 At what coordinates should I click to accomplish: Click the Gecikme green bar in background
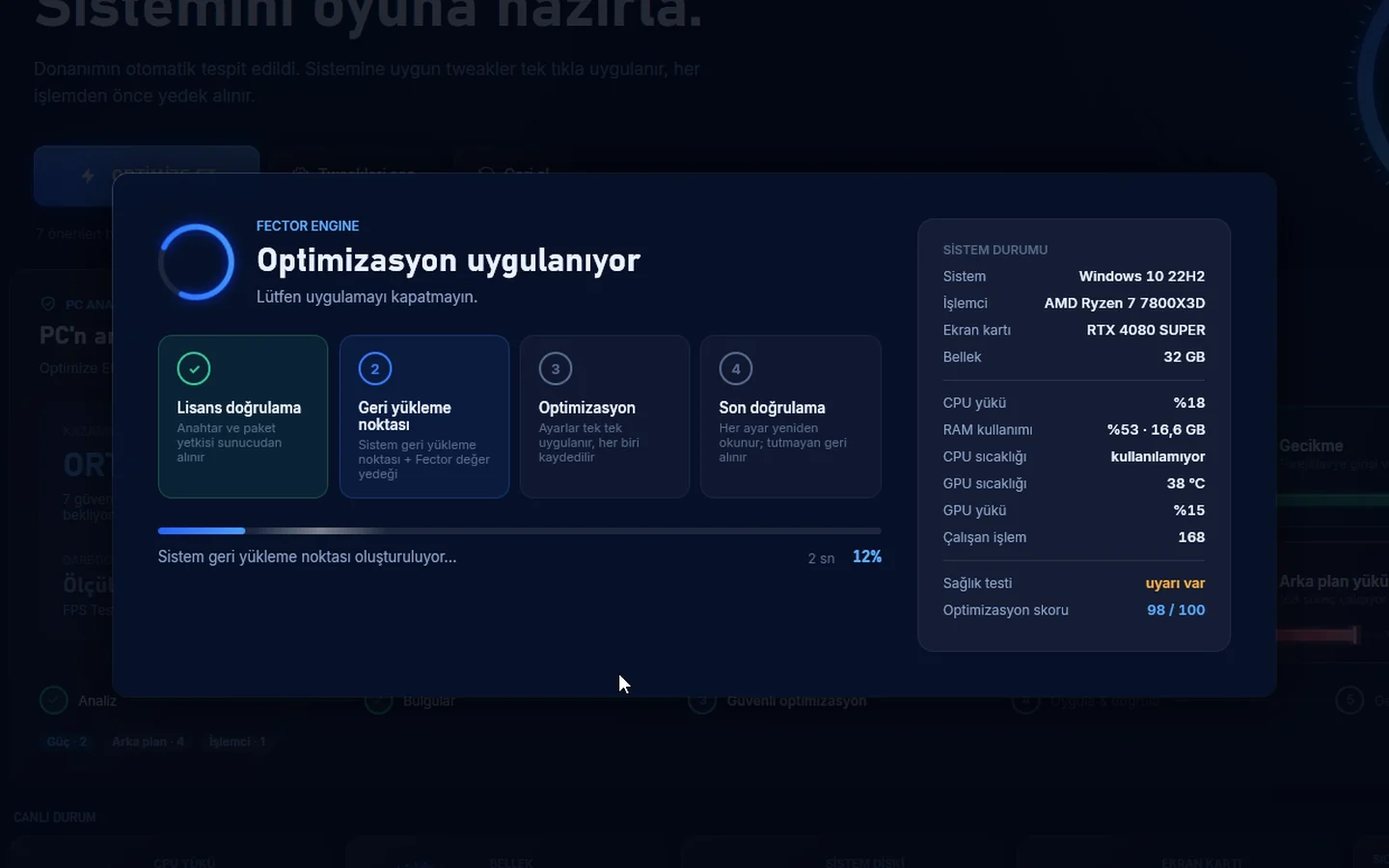(x=1332, y=501)
